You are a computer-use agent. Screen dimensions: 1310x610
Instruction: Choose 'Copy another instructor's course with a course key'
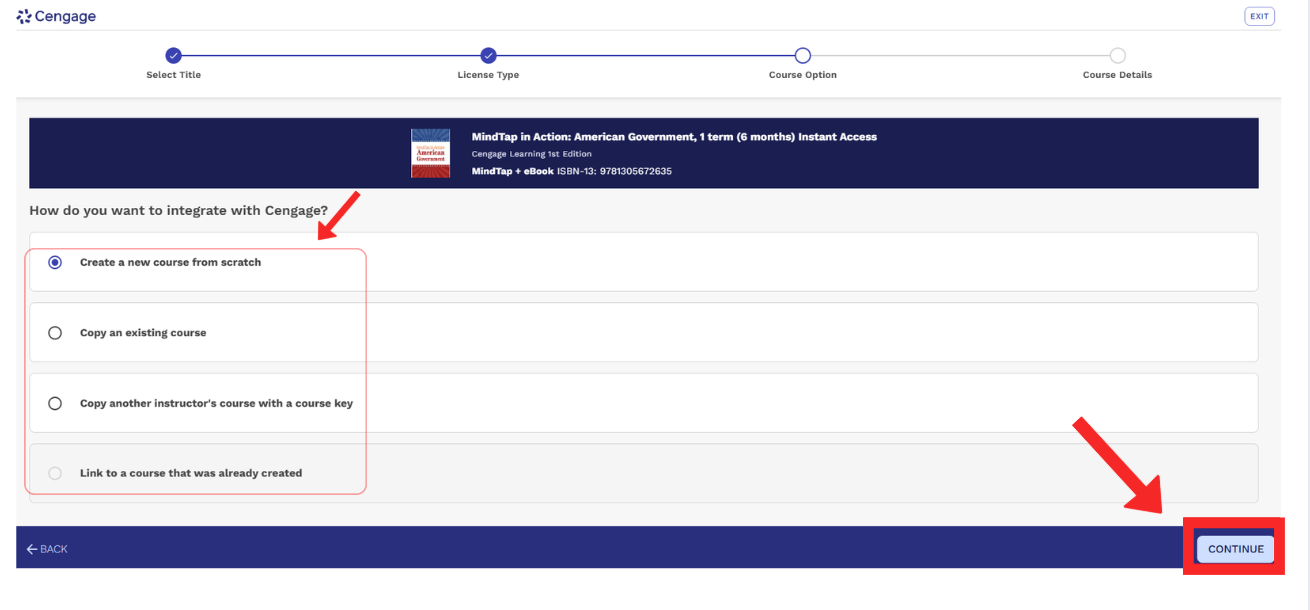[55, 403]
